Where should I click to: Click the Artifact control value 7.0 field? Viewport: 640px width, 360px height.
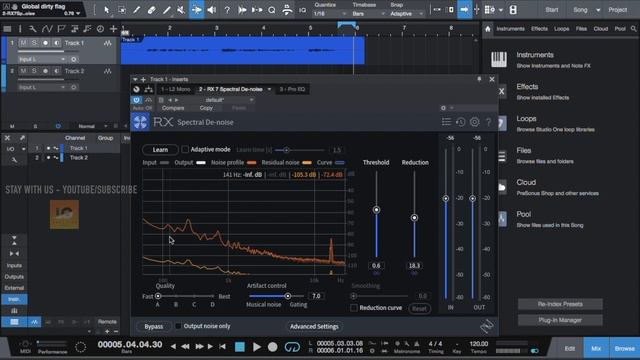coord(316,296)
